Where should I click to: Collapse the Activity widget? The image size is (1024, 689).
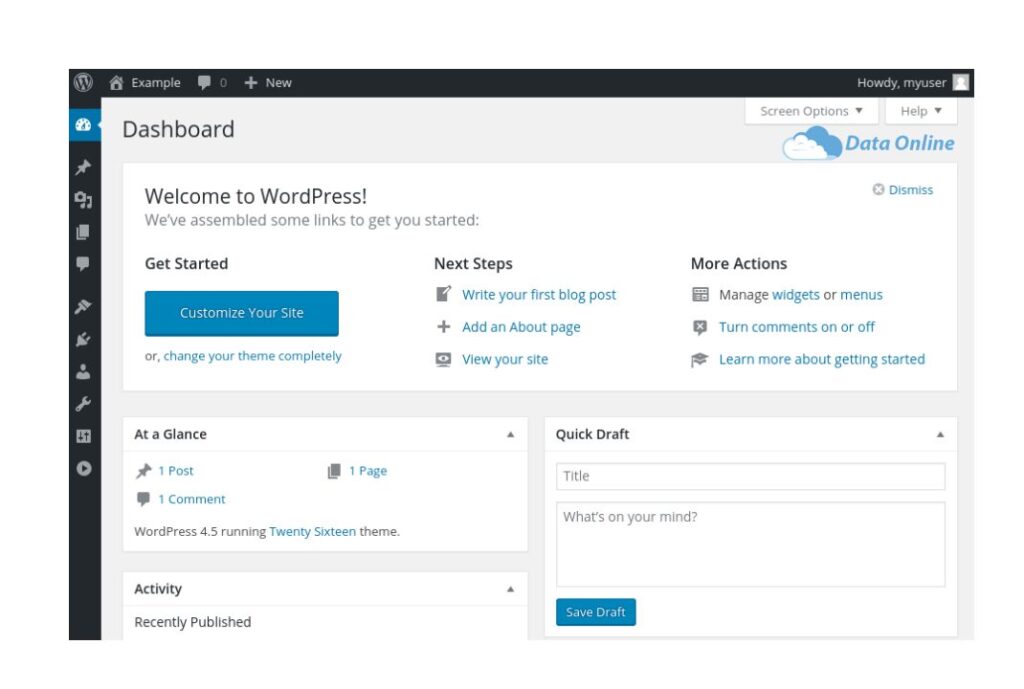click(511, 590)
